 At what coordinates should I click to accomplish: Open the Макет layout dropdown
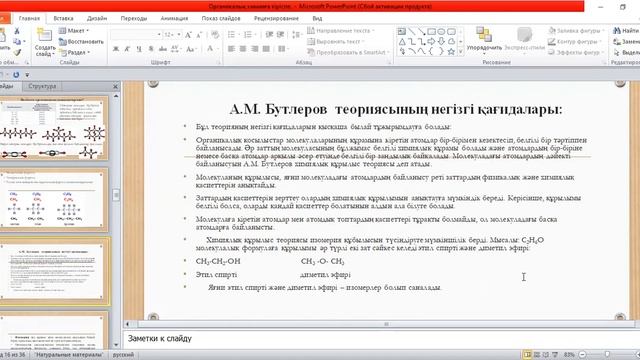[74, 31]
